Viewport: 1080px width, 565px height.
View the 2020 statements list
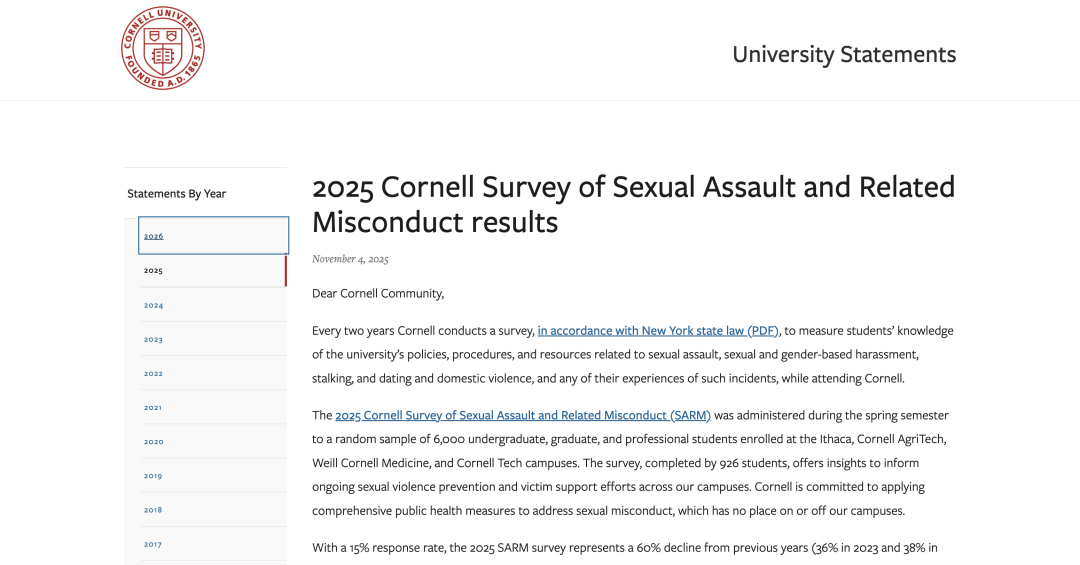tap(212, 442)
